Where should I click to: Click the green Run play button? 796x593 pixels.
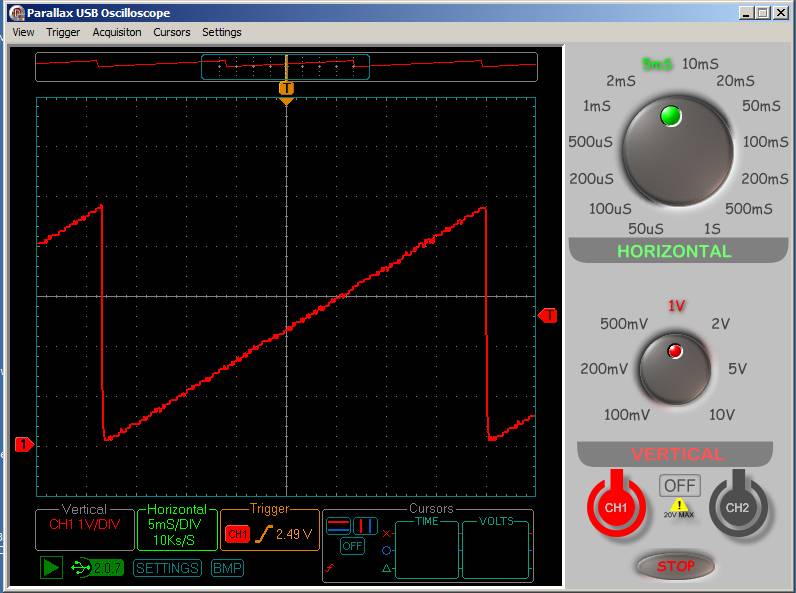[51, 568]
